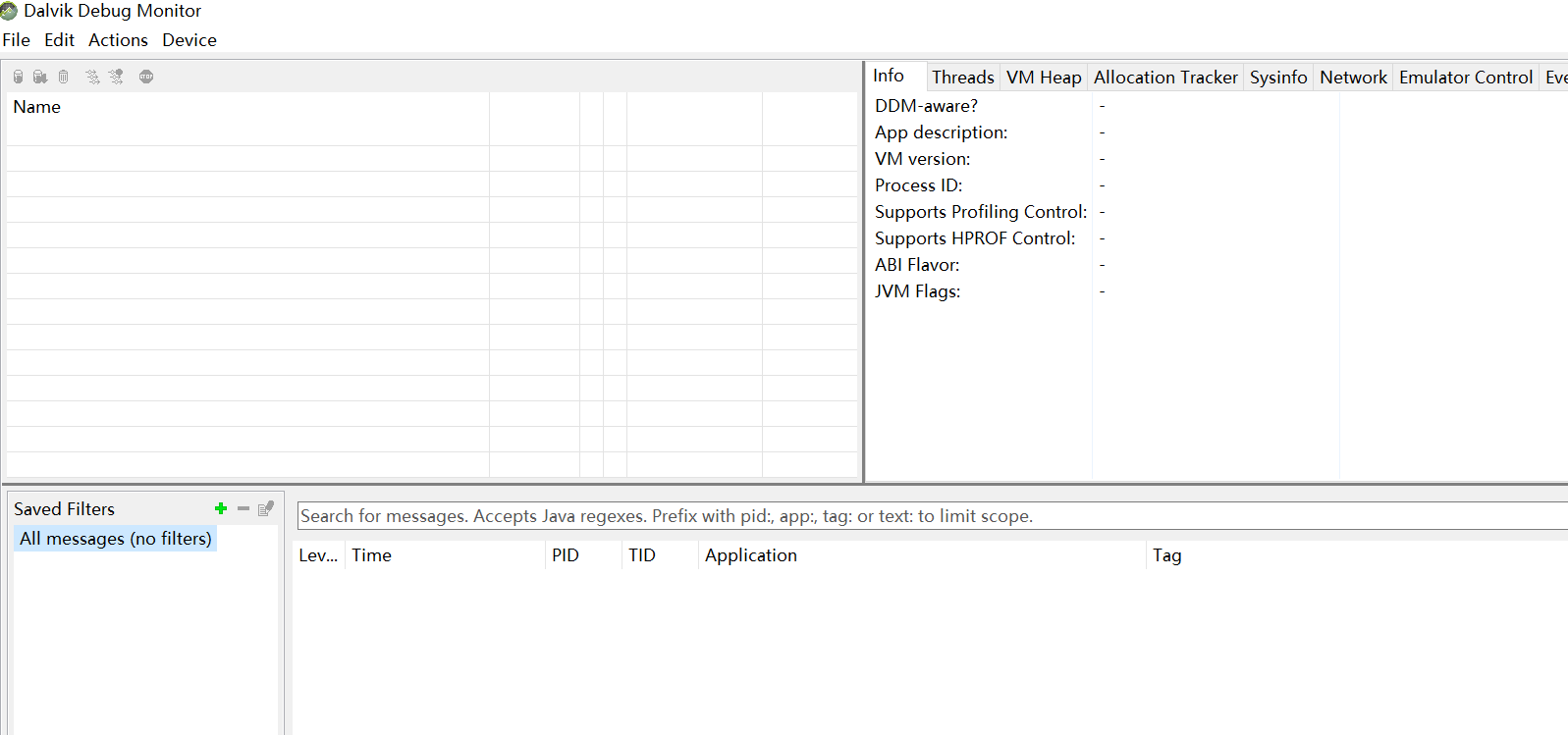This screenshot has height=735, width=1568.
Task: Select All messages (no filters) filter
Action: (x=116, y=539)
